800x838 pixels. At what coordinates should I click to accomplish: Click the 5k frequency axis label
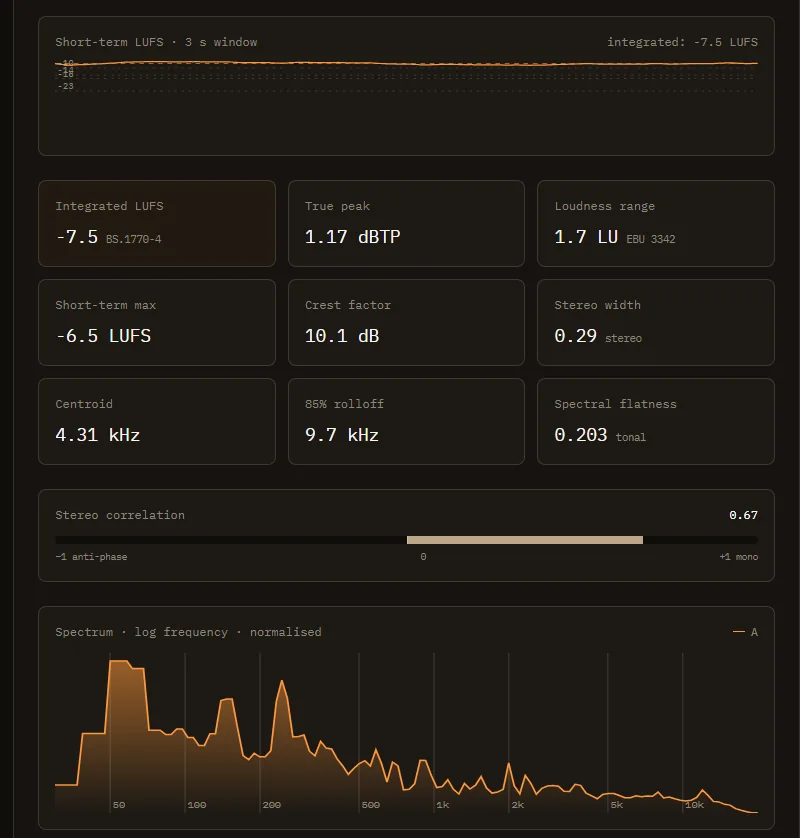616,805
